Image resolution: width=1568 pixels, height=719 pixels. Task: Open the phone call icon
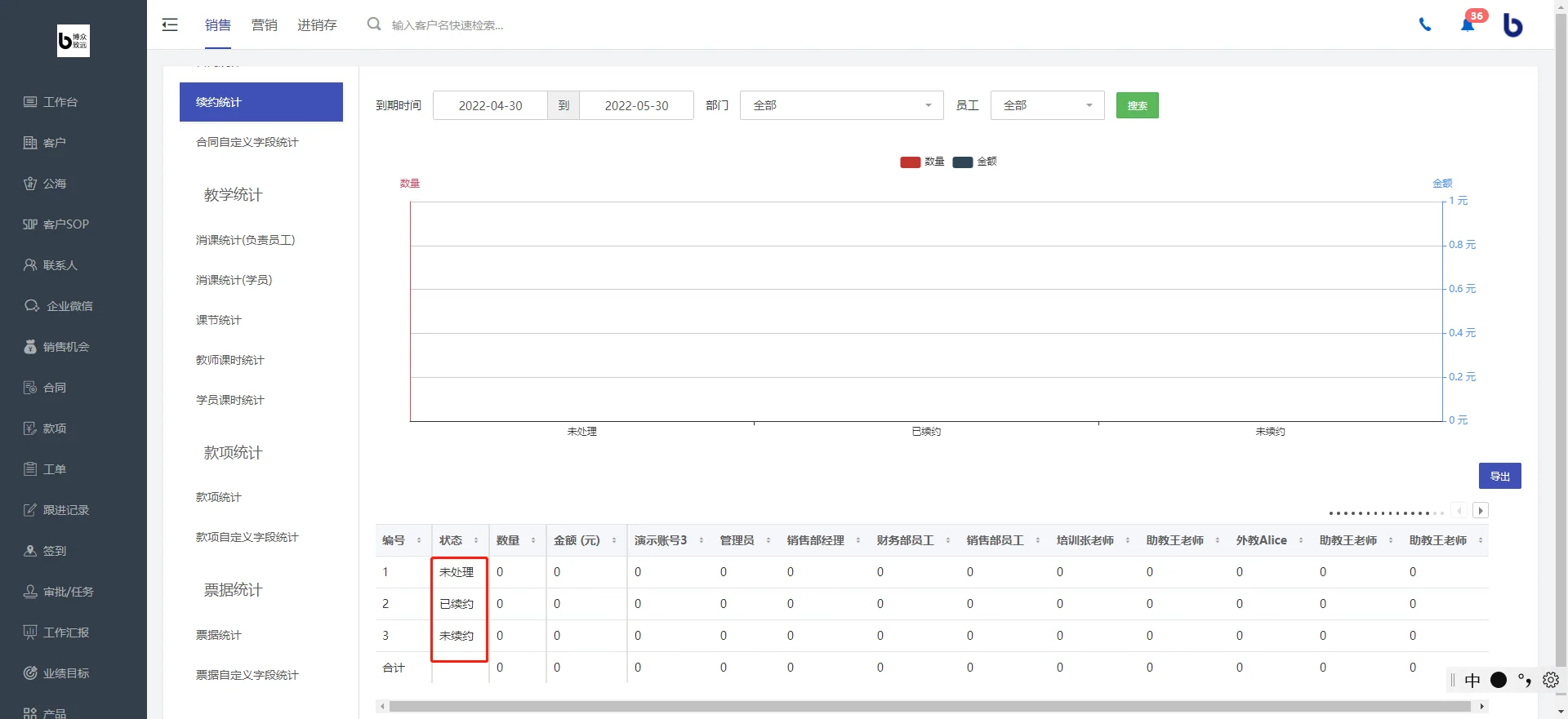tap(1425, 24)
